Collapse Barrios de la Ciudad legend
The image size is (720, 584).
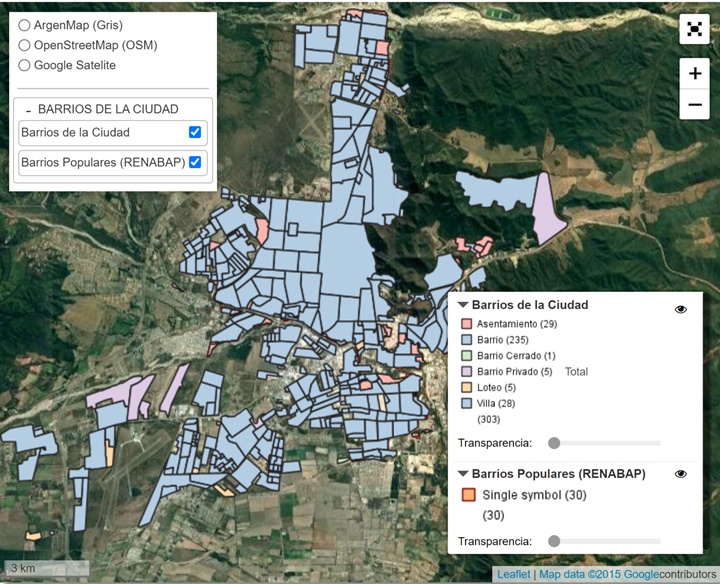coord(463,305)
